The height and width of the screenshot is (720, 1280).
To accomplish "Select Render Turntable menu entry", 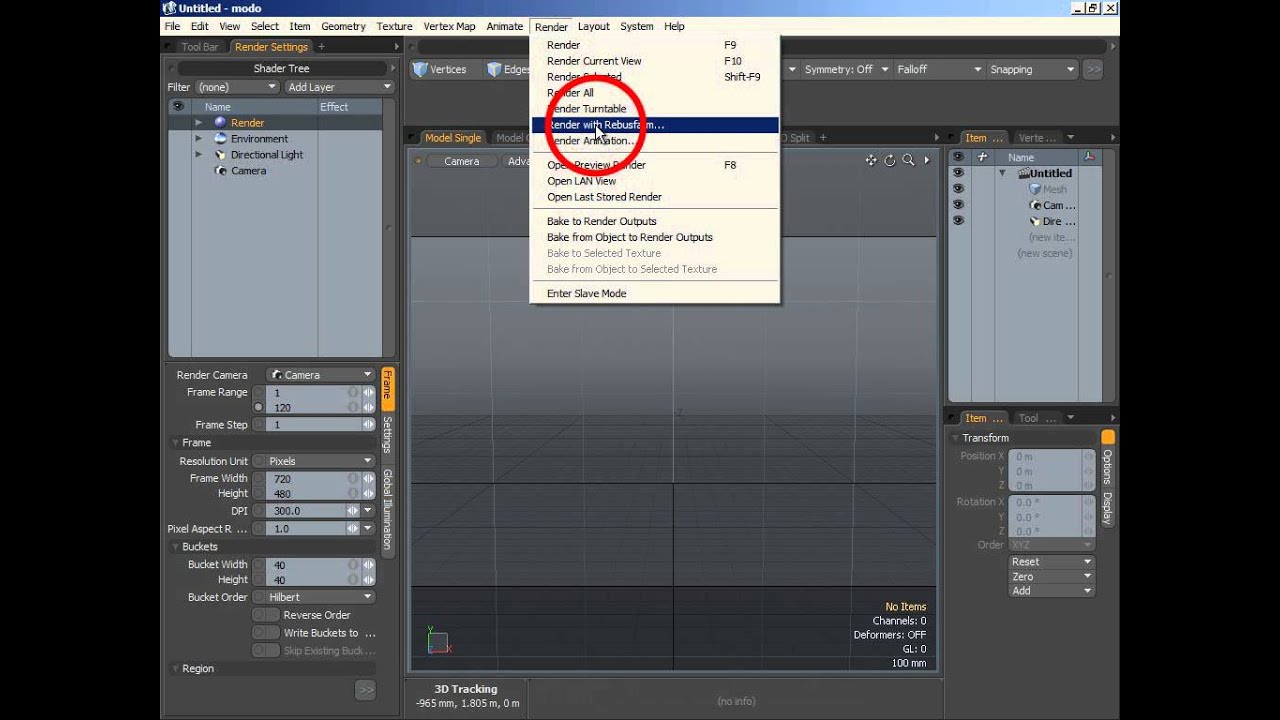I will tap(586, 109).
